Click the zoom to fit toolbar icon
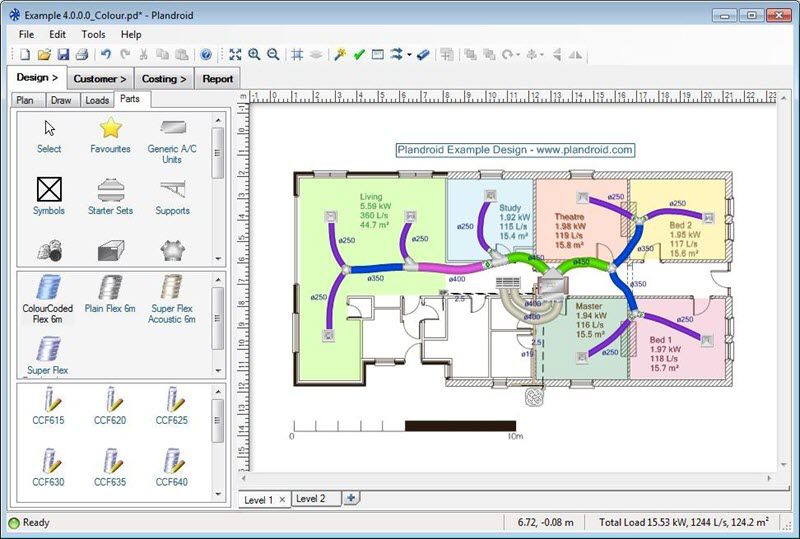Screen dimensions: 800x539 [x=235, y=55]
